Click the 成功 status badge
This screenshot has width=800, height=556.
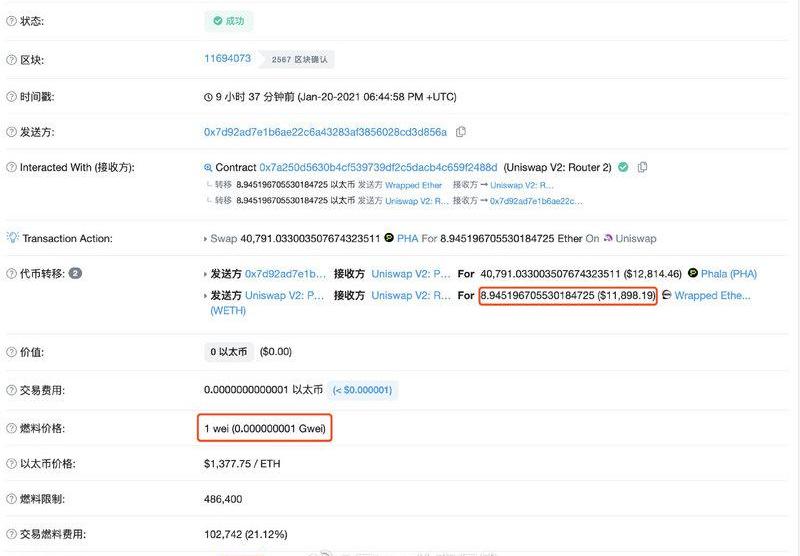point(229,21)
